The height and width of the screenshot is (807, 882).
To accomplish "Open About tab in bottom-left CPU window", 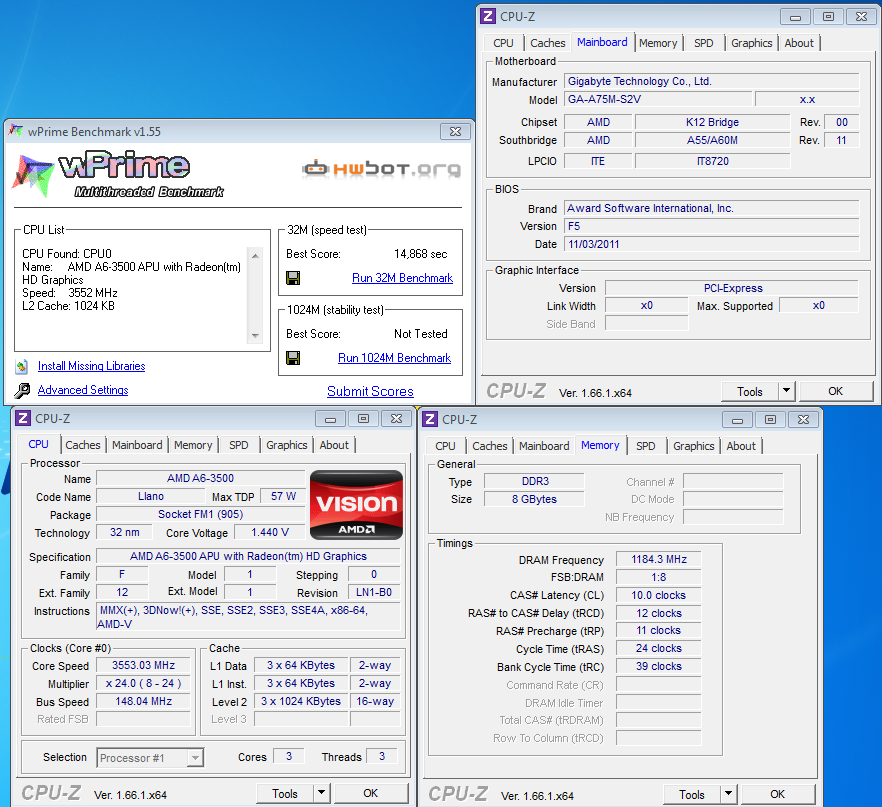I will (334, 445).
